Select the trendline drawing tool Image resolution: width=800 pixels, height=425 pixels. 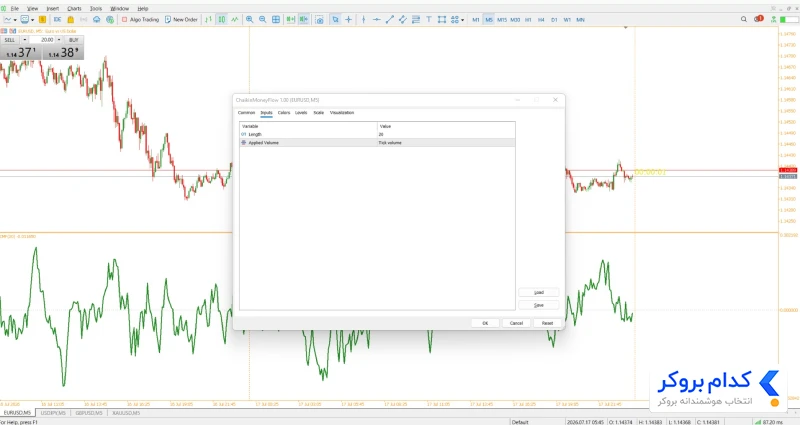pyautogui.click(x=390, y=19)
